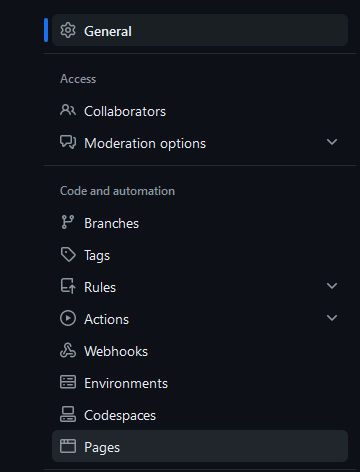Click the Tags label icon

tap(68, 254)
